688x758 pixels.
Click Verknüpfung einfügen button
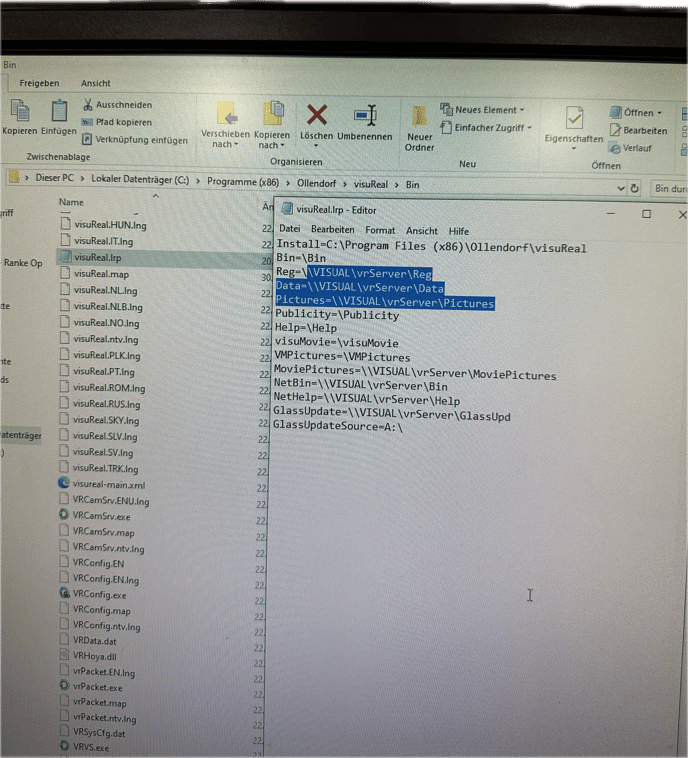coord(140,140)
